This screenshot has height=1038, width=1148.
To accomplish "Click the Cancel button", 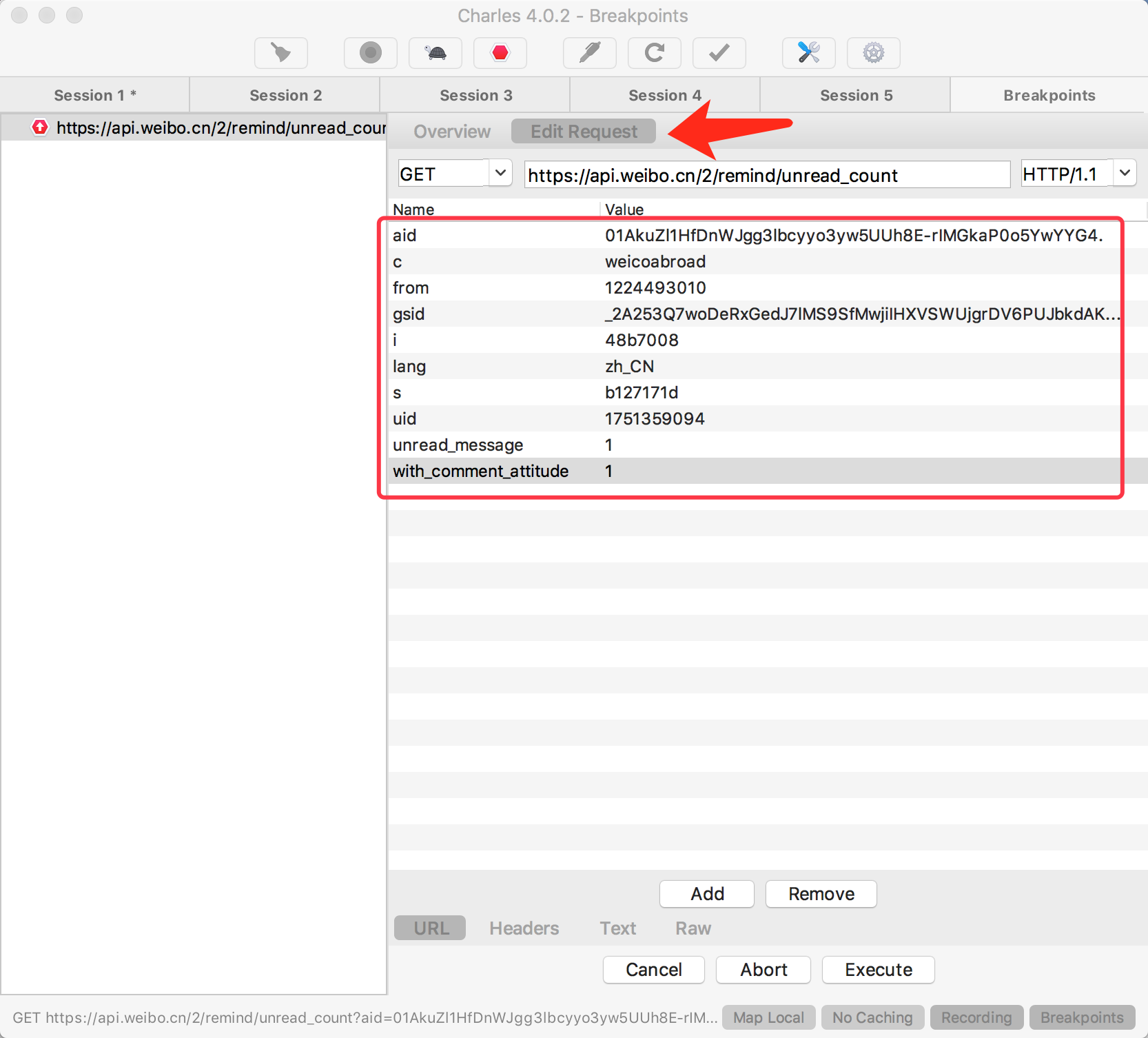I will click(653, 970).
